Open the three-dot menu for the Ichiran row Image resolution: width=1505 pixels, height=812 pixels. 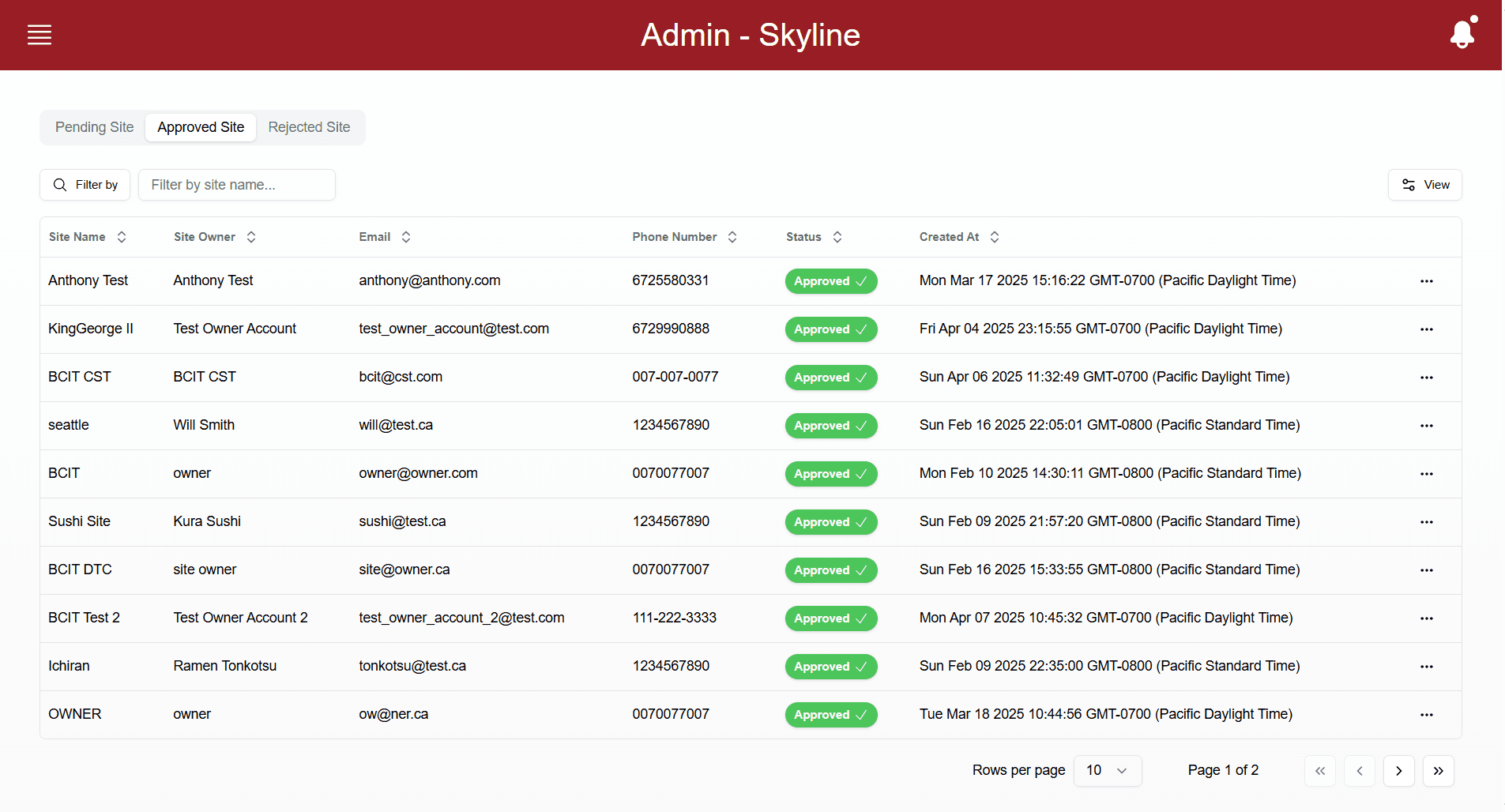1426,667
